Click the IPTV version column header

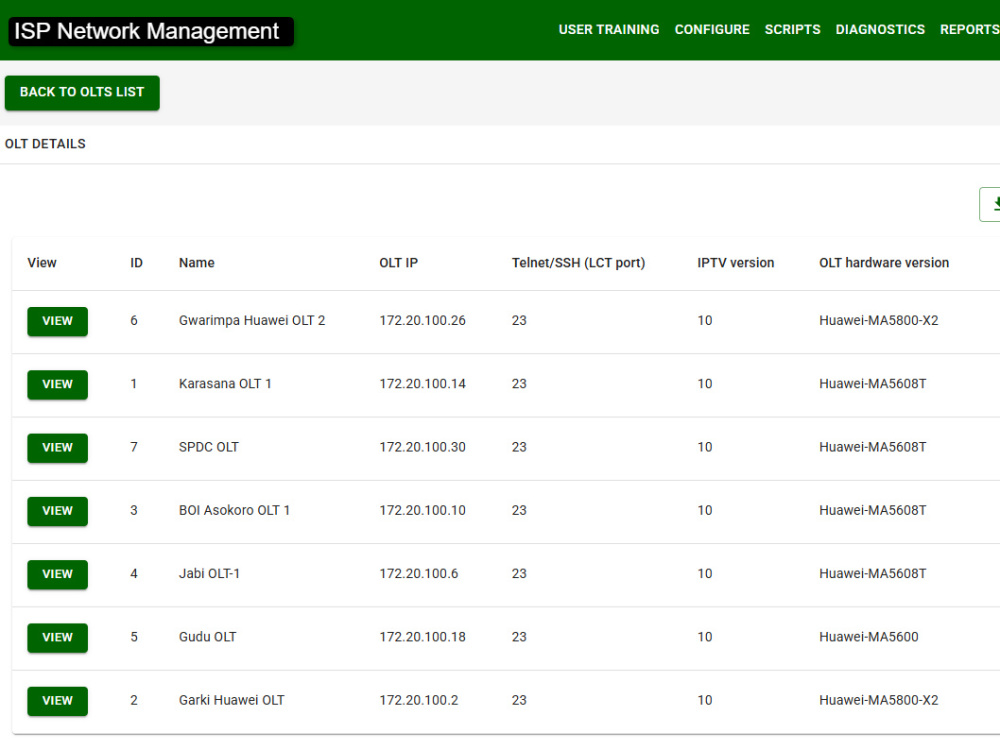pos(737,263)
